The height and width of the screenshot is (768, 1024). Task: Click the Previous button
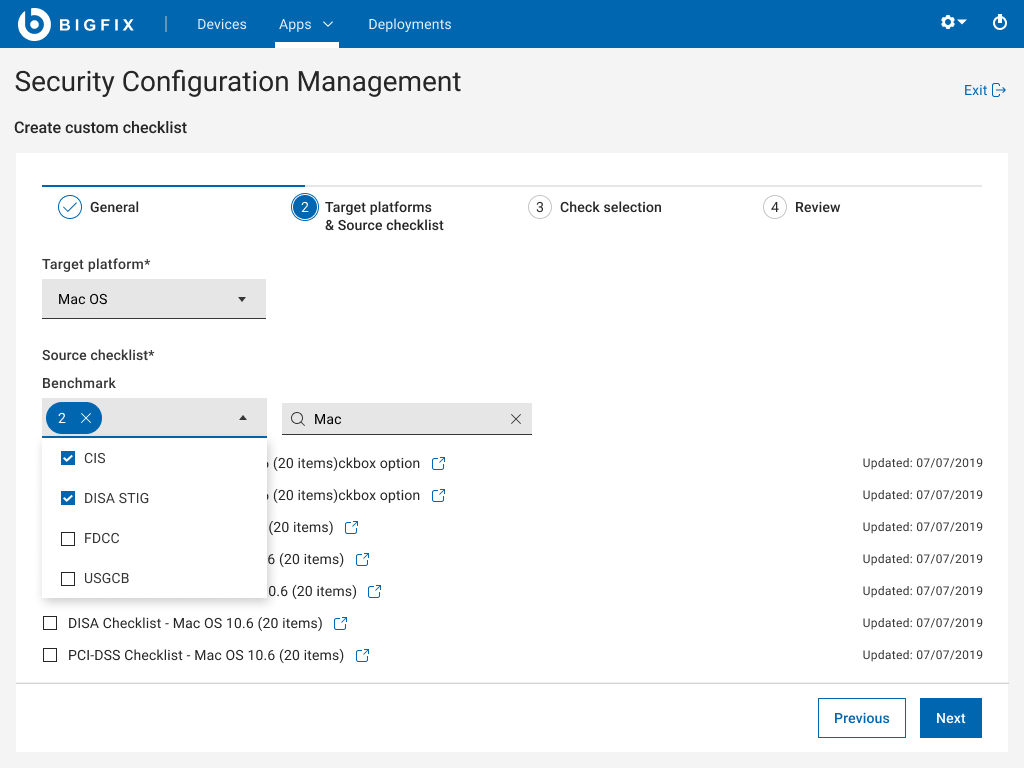point(861,718)
